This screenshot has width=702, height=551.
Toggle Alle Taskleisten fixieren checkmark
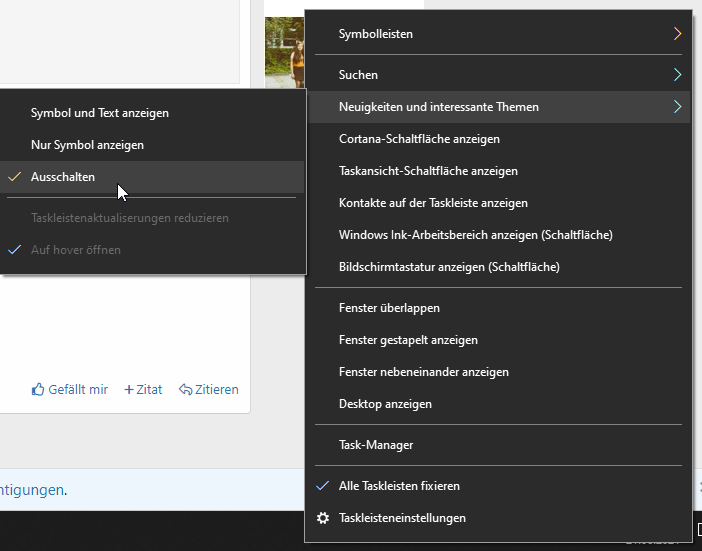tap(322, 486)
